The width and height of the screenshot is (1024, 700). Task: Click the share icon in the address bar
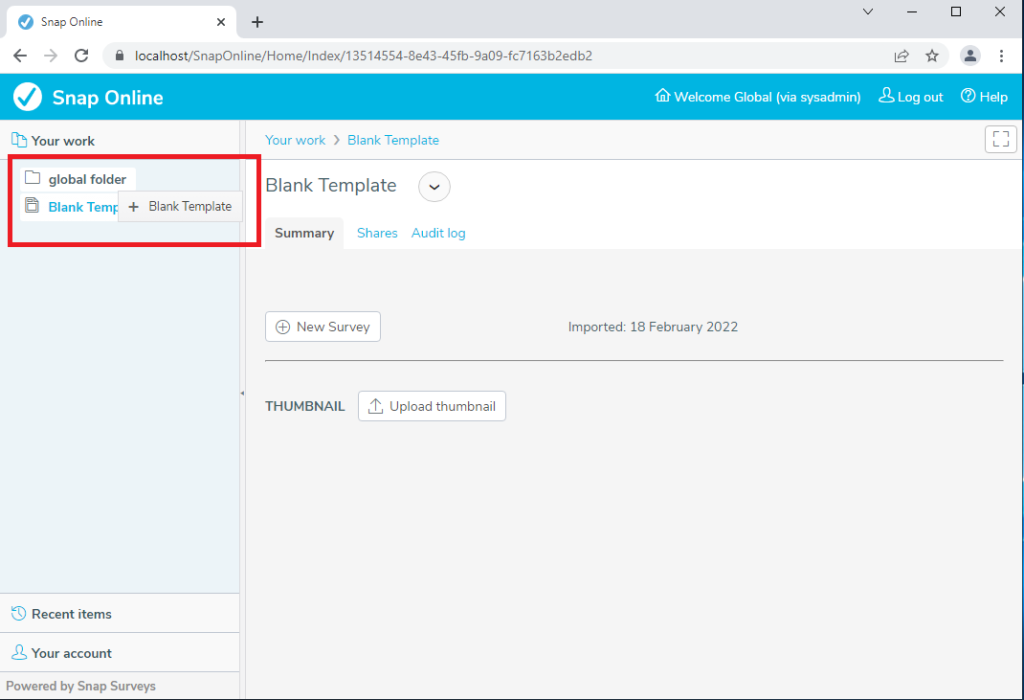coord(902,56)
